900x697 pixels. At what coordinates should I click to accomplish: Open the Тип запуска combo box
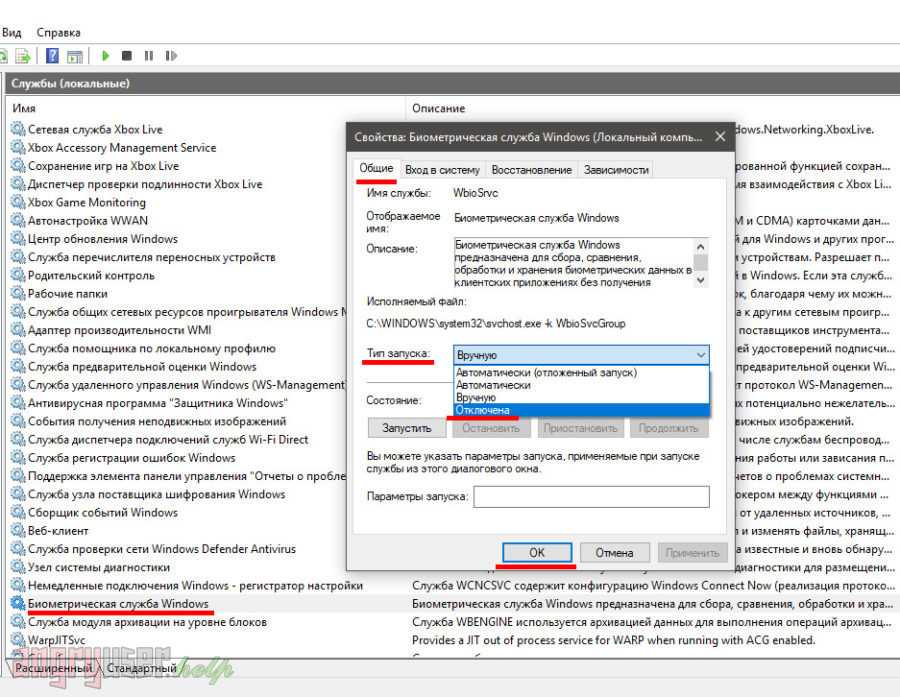(581, 355)
